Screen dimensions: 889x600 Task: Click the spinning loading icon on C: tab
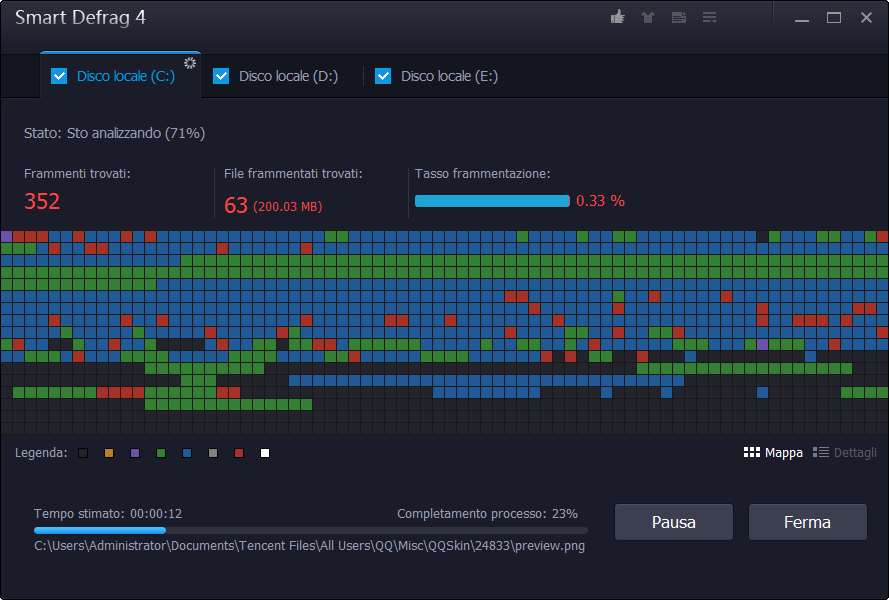[x=189, y=64]
